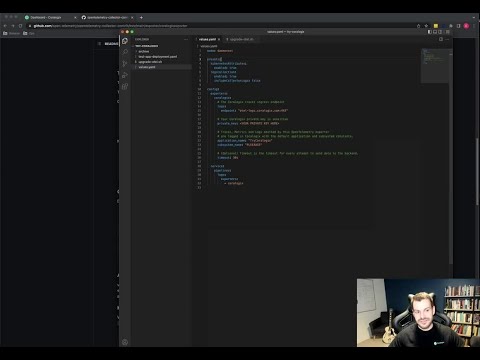Split the editor to the right

point(441,39)
